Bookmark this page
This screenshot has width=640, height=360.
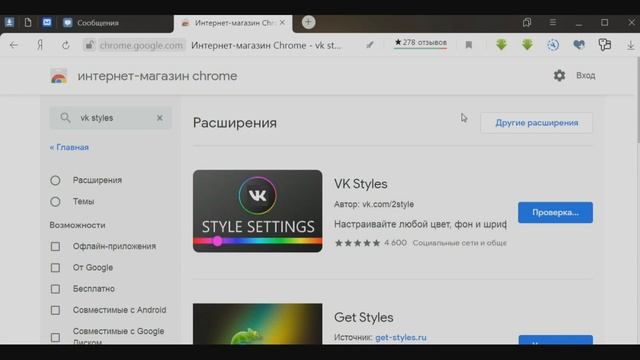coord(469,45)
